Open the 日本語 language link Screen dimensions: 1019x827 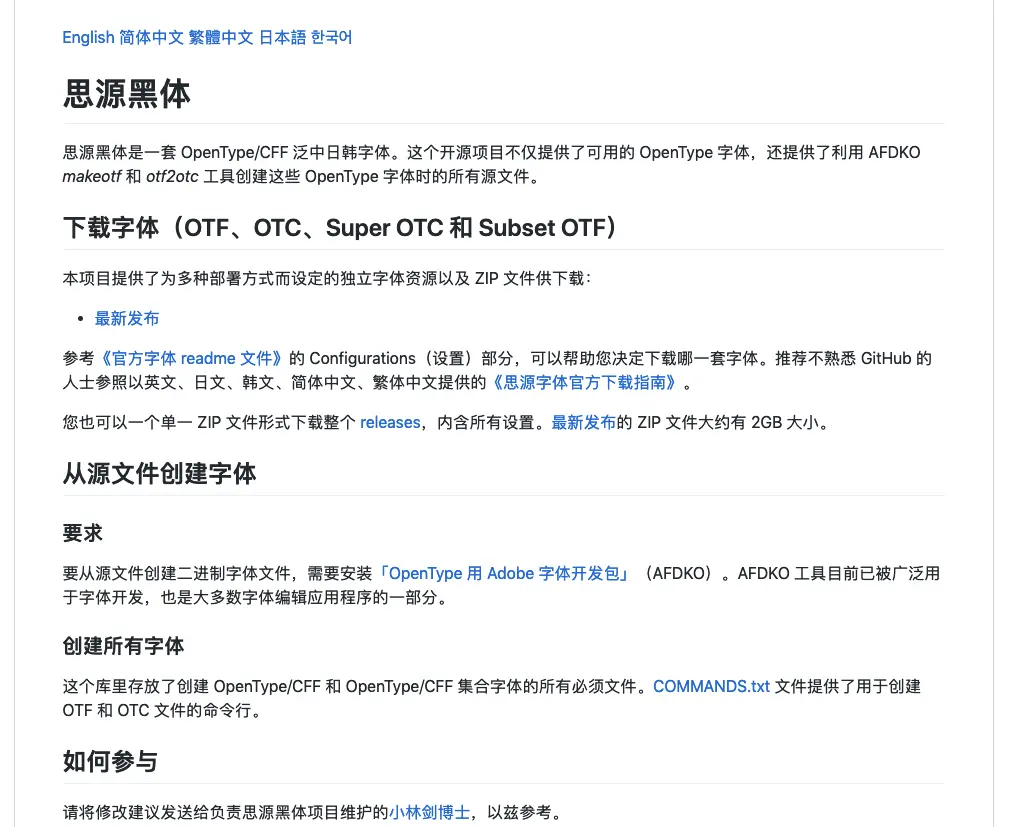282,38
